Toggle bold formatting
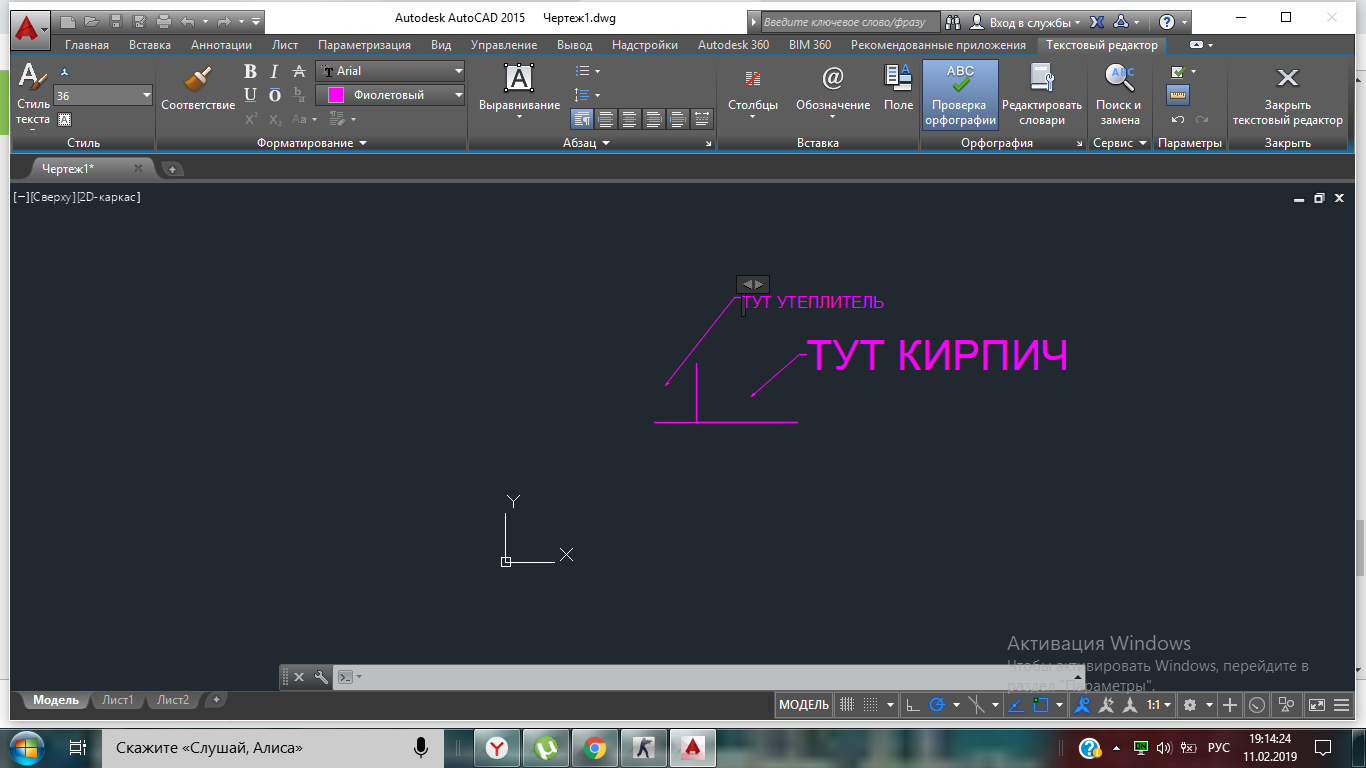 tap(250, 72)
